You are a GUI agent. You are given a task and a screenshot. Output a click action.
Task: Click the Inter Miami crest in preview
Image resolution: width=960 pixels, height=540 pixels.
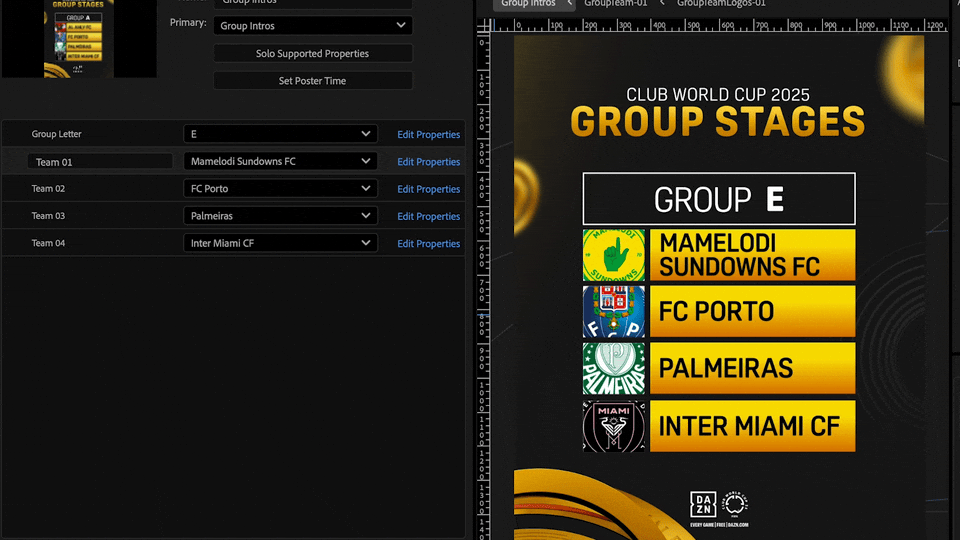pyautogui.click(x=614, y=426)
